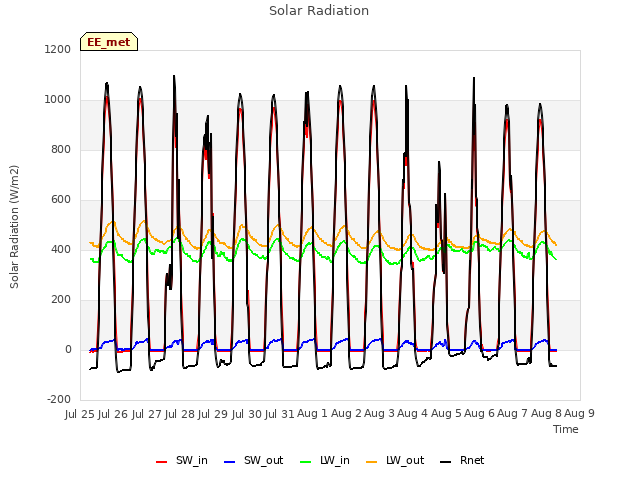Click the SW_in red legend swatch
Image resolution: width=640 pixels, height=480 pixels.
[162, 462]
